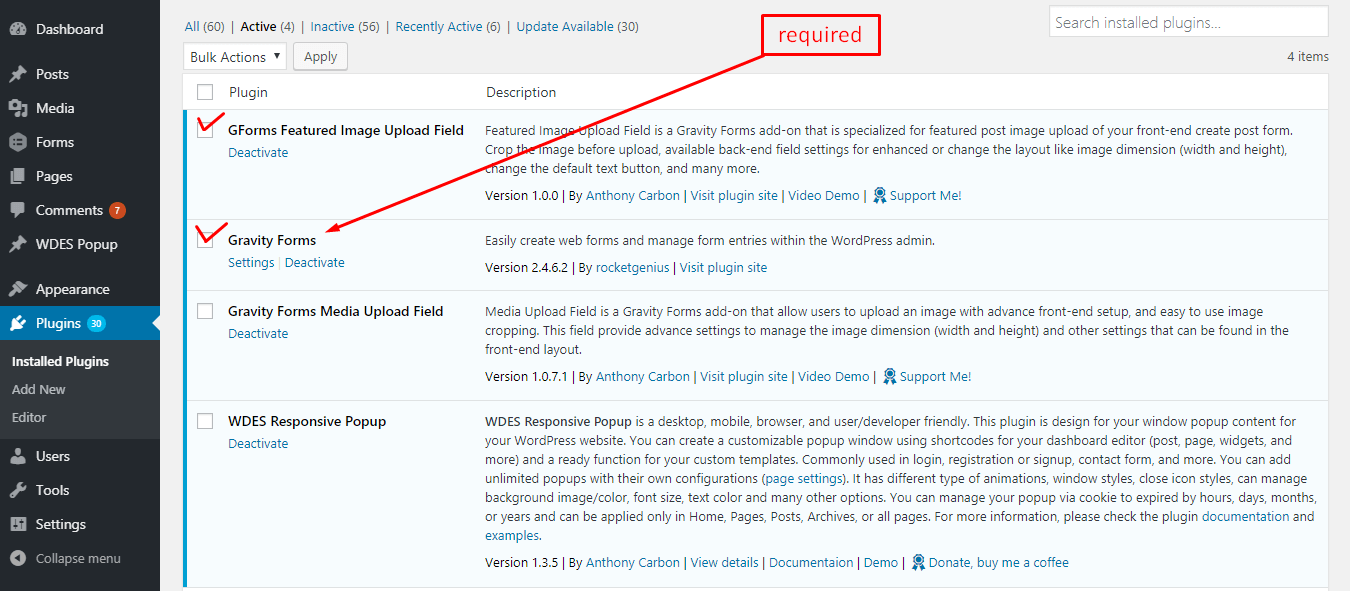
Task: Deactivate GForms Featured Image Upload Field
Action: [x=258, y=153]
